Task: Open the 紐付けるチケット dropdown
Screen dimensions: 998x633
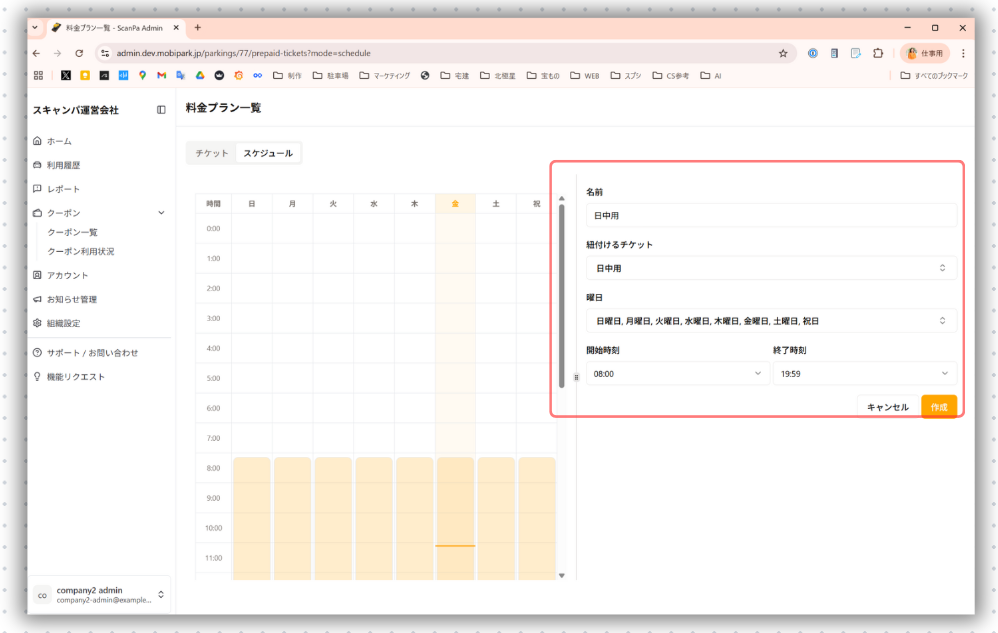Action: click(770, 268)
